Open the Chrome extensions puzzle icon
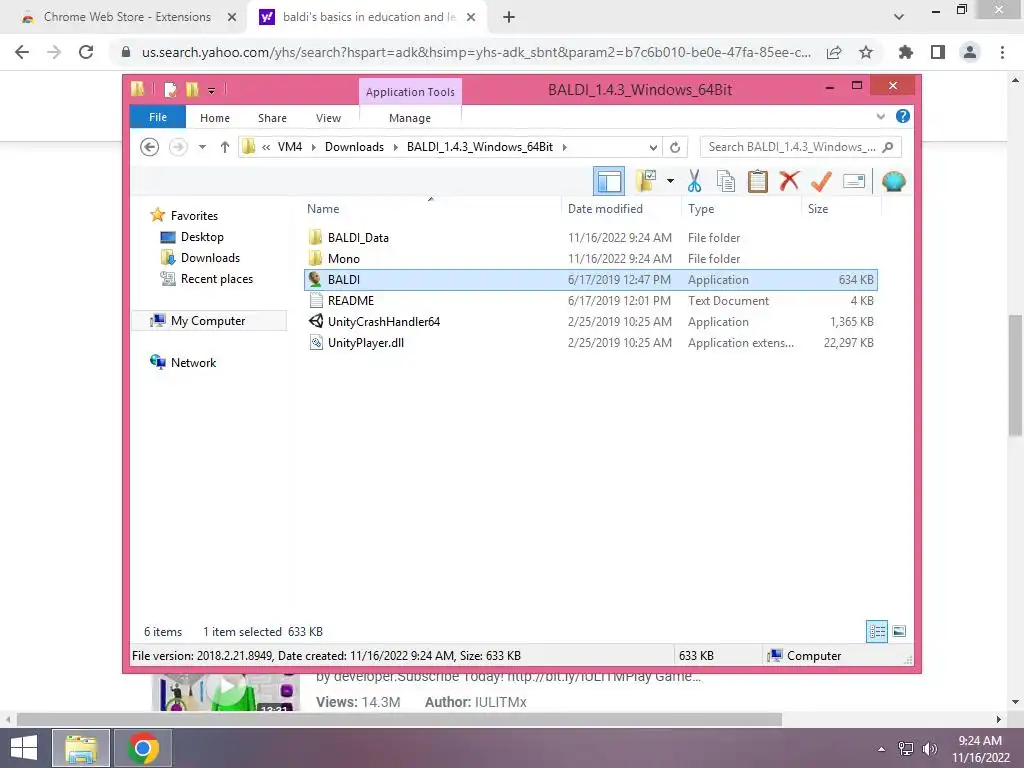 906,52
